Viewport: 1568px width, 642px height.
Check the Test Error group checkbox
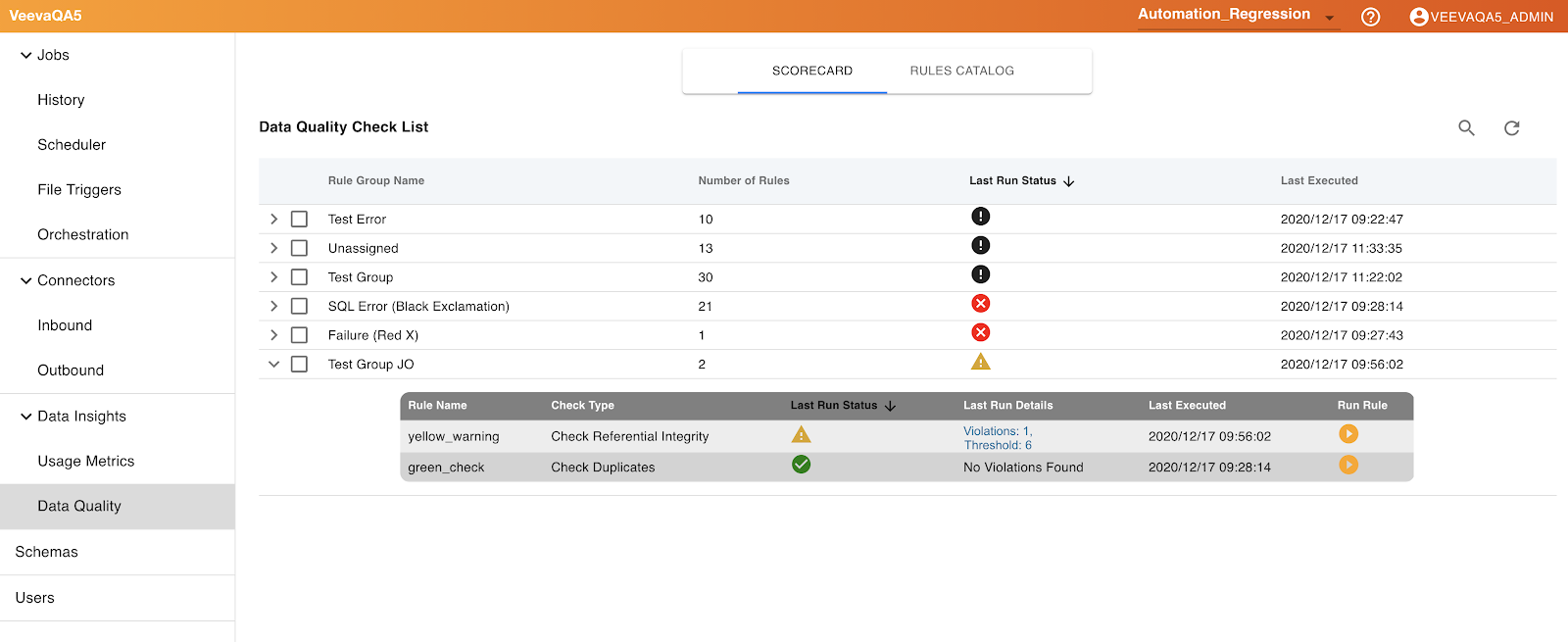coord(299,220)
